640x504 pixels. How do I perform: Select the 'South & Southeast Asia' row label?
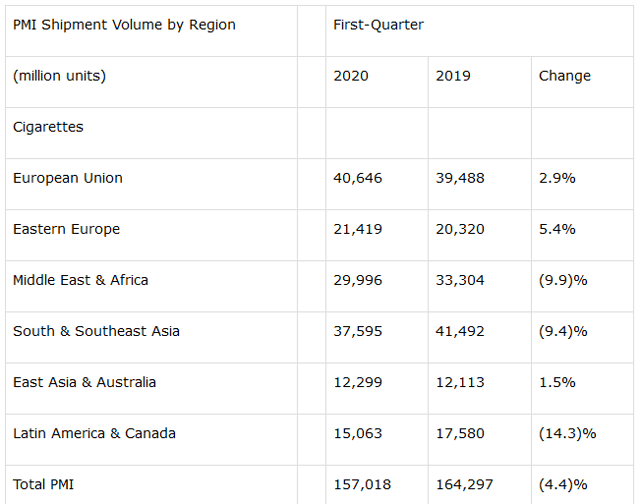click(x=96, y=331)
